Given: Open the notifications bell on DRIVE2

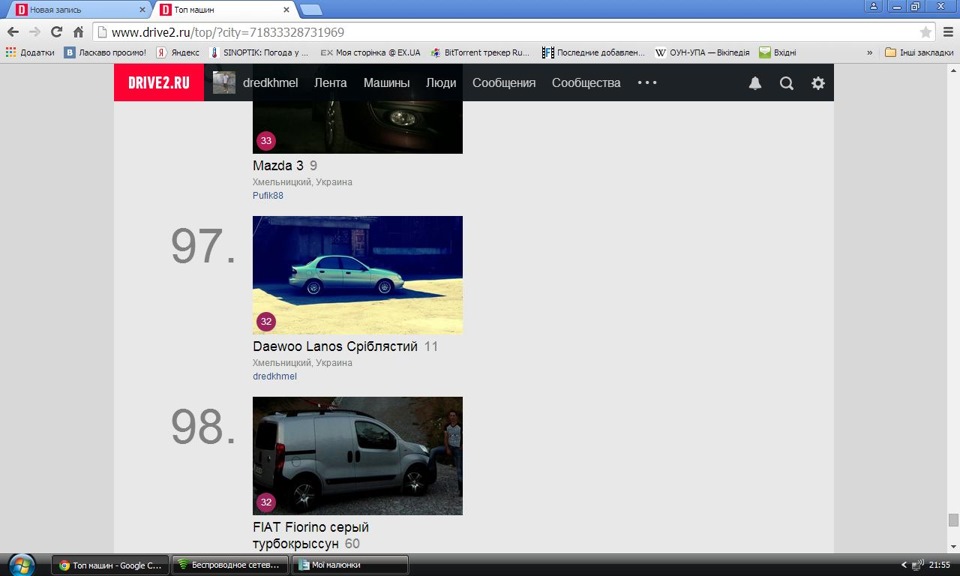Looking at the screenshot, I should (755, 83).
